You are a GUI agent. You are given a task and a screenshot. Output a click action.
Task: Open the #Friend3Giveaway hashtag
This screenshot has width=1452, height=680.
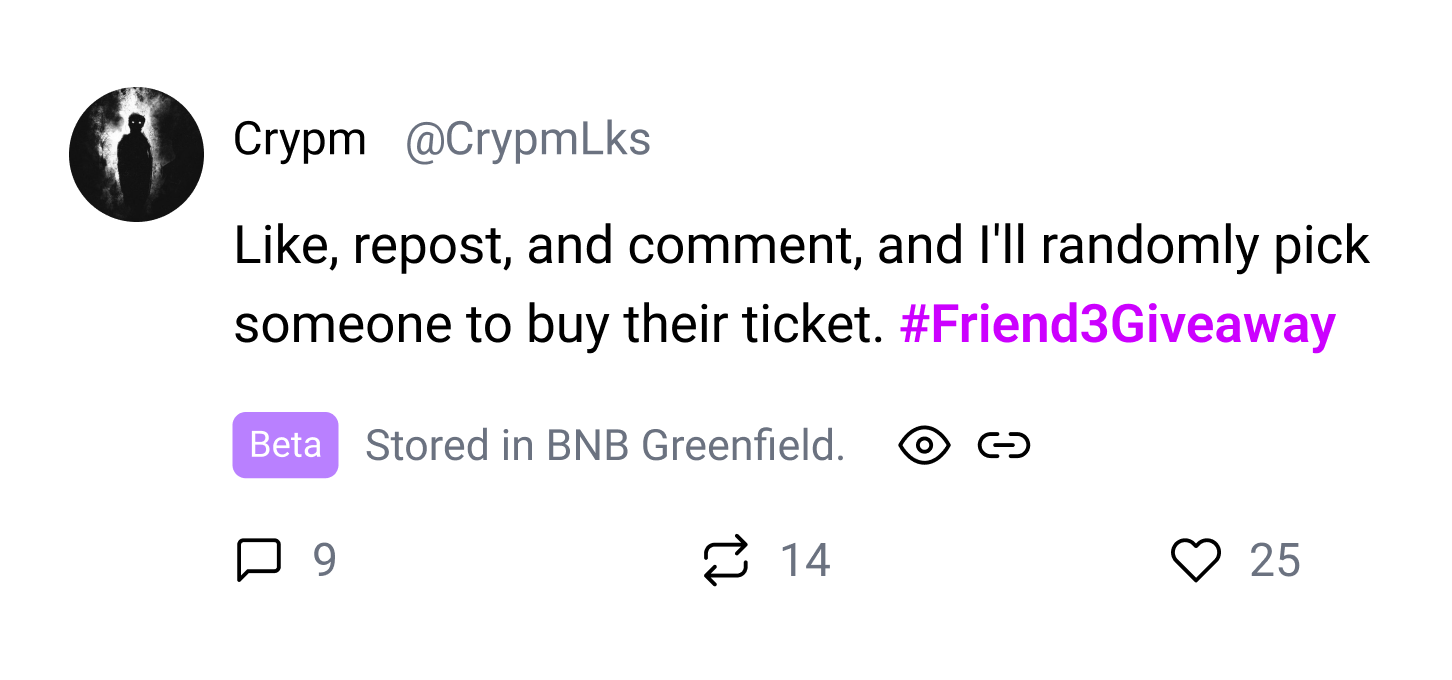[x=1117, y=325]
